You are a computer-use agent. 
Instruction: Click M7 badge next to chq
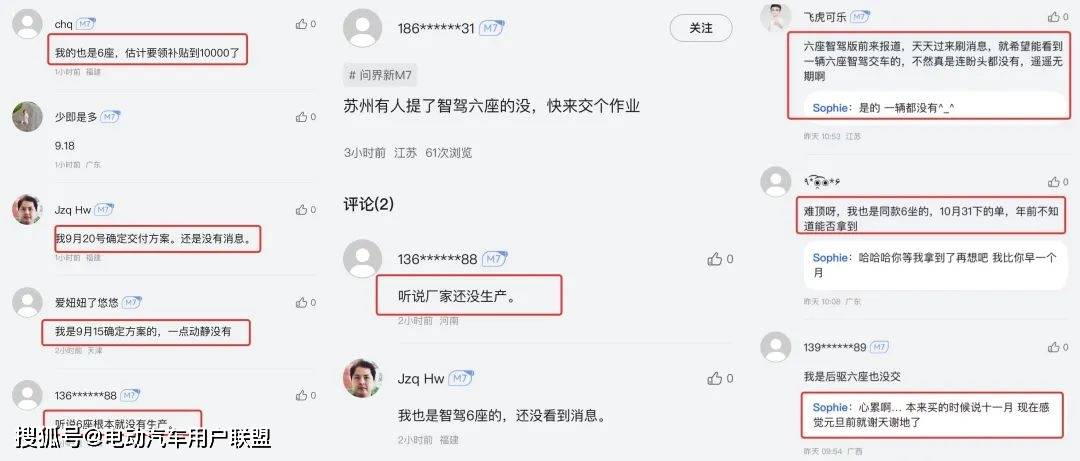coord(85,24)
